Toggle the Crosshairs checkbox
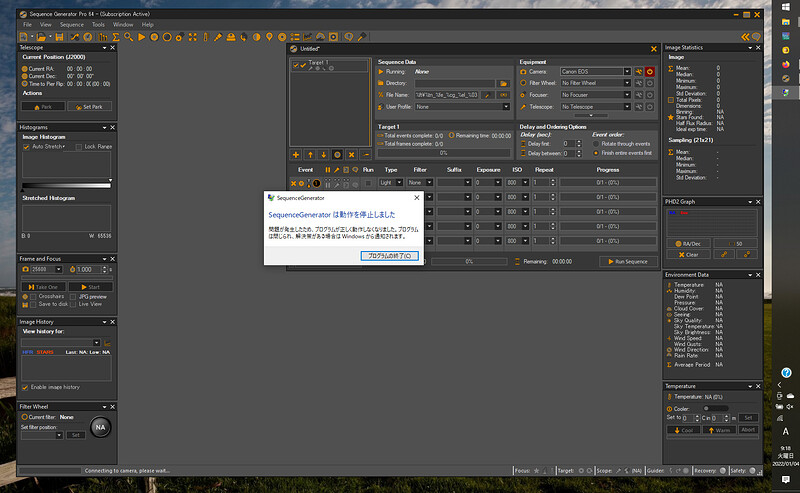 click(33, 297)
